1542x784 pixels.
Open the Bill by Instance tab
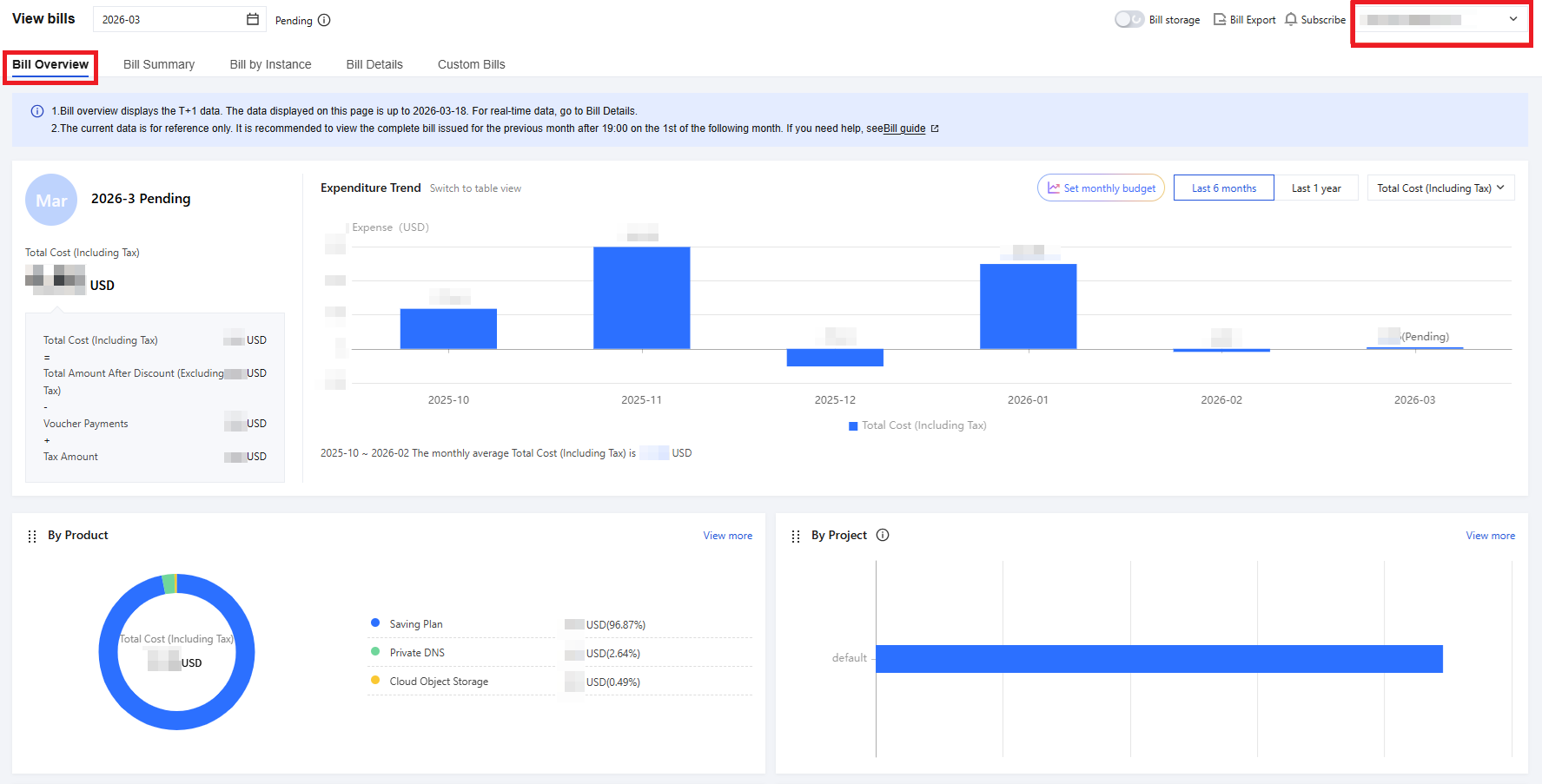point(270,64)
